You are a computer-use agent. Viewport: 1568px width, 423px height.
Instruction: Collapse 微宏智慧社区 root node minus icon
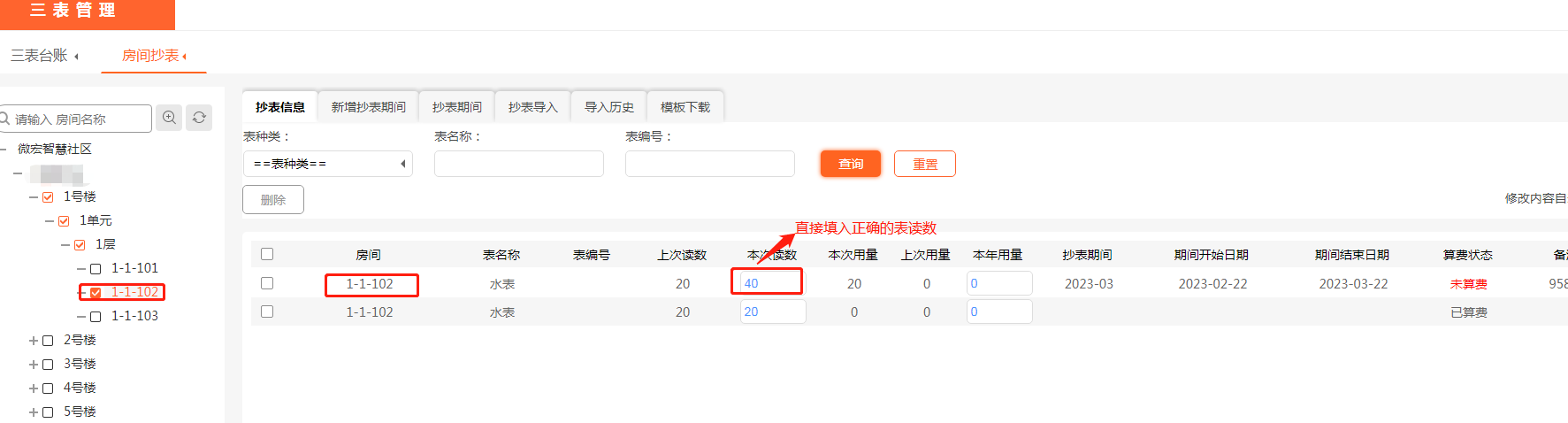(4, 150)
